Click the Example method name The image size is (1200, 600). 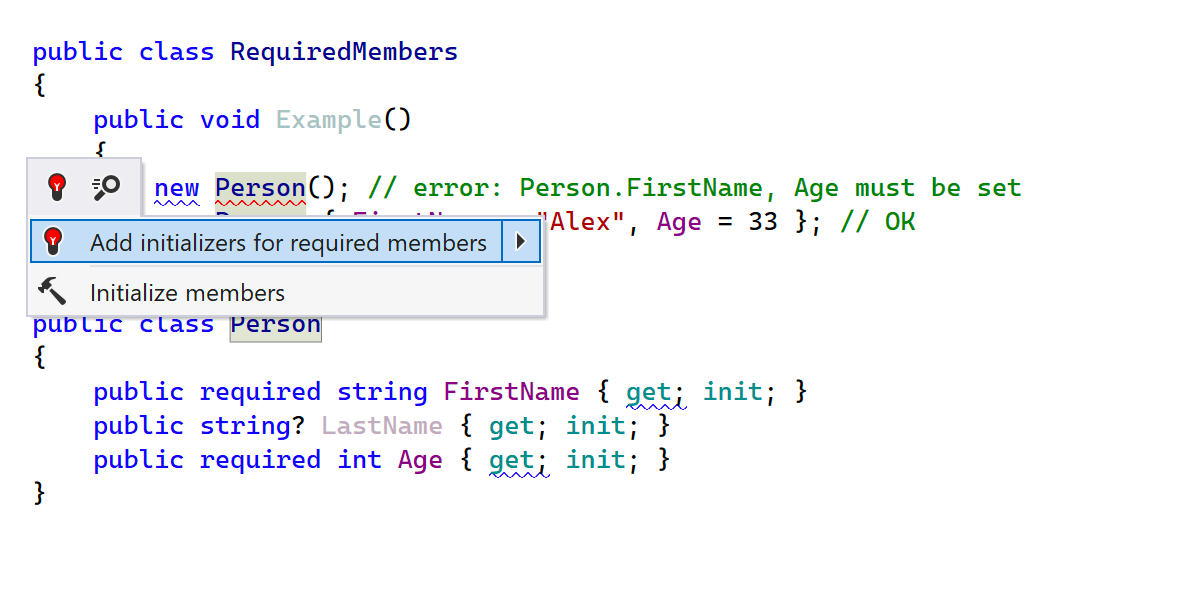[329, 120]
